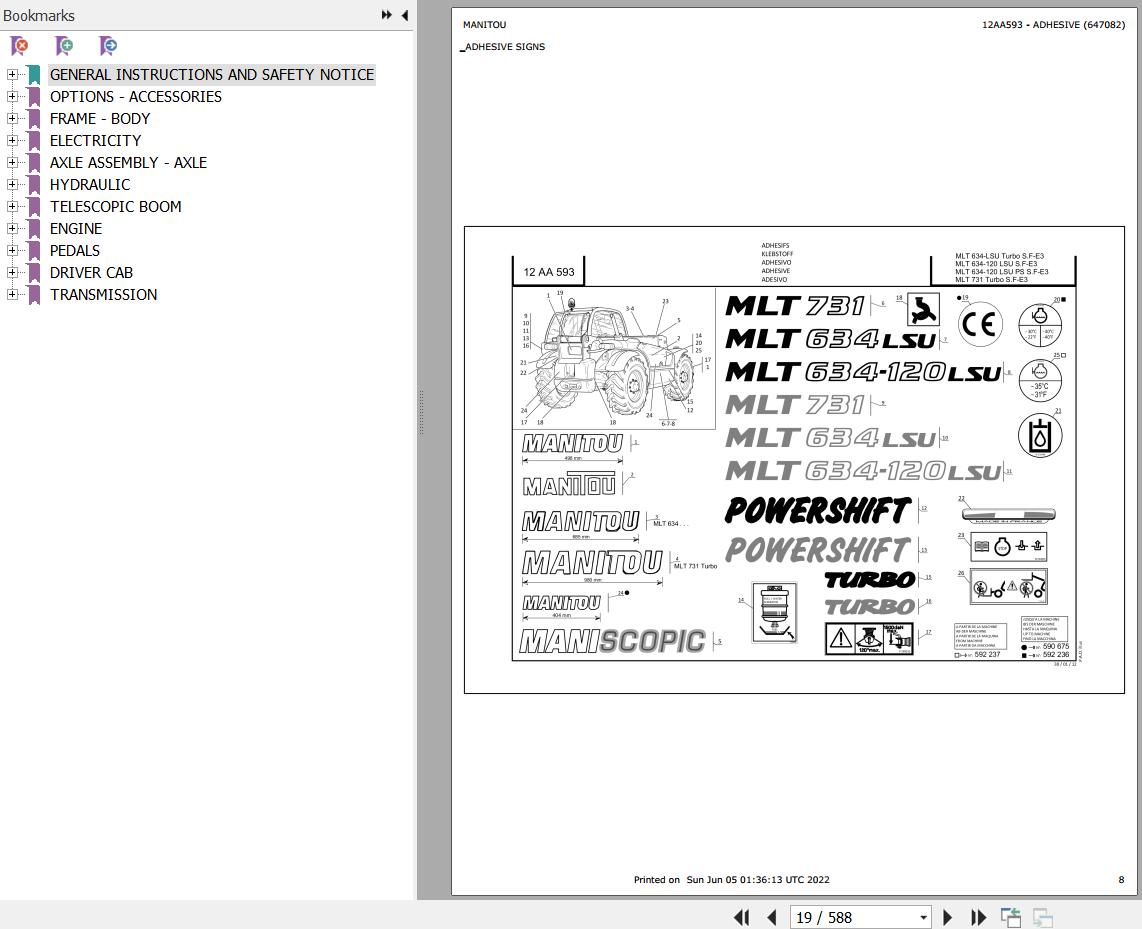
Task: Select the ELECTRICITY bookmark
Action: [95, 141]
